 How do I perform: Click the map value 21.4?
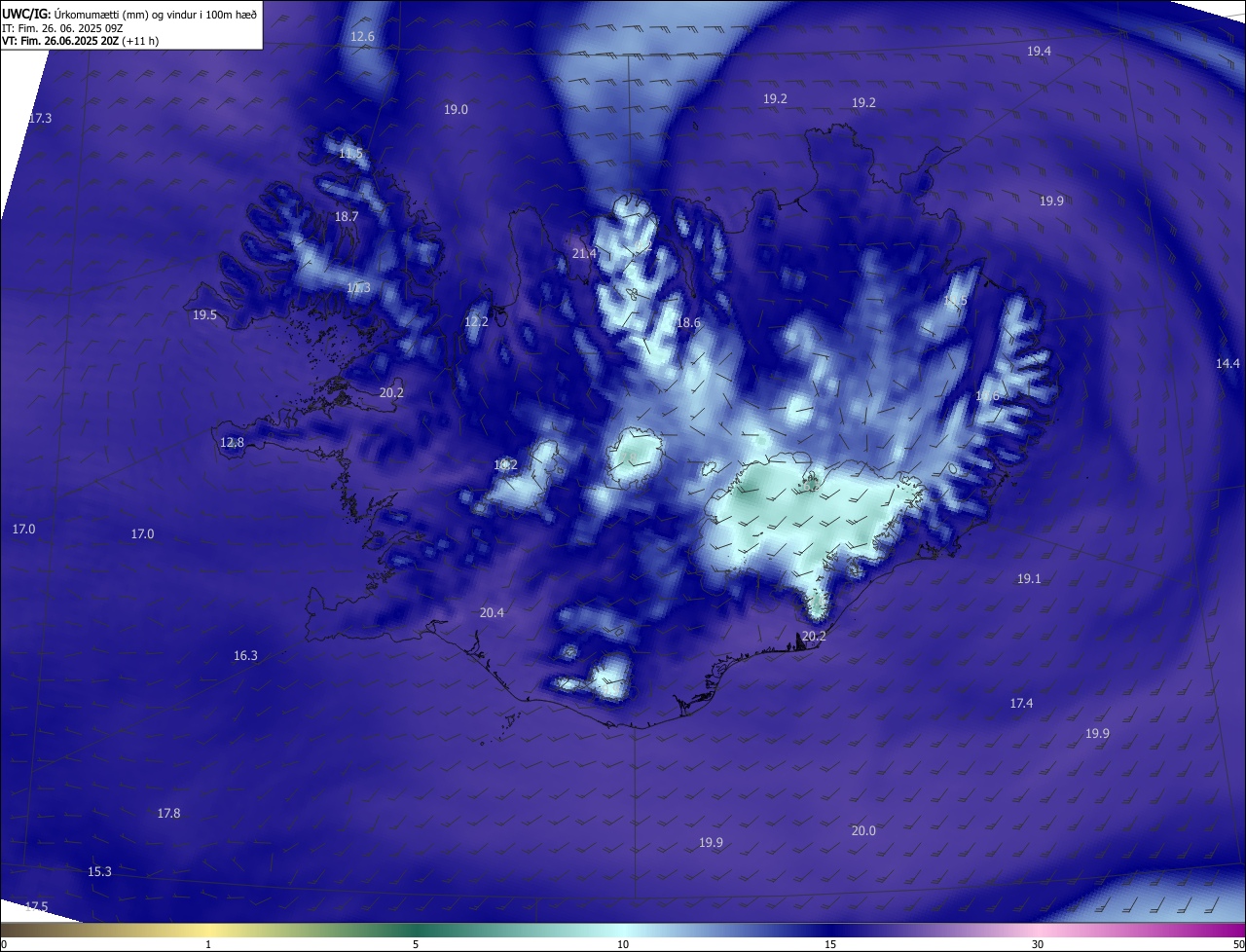click(x=584, y=253)
